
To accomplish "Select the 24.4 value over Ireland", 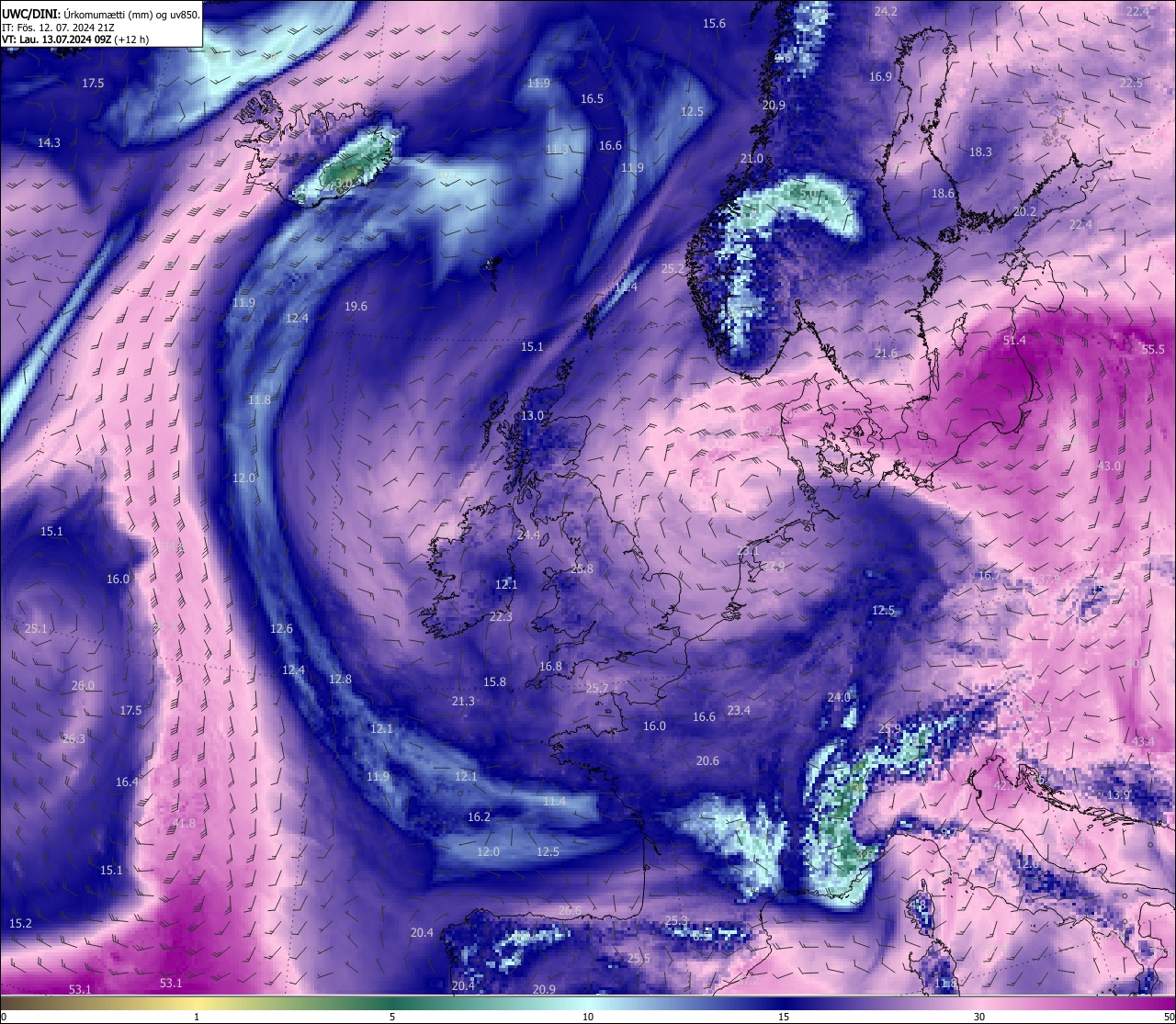I will click(x=529, y=535).
